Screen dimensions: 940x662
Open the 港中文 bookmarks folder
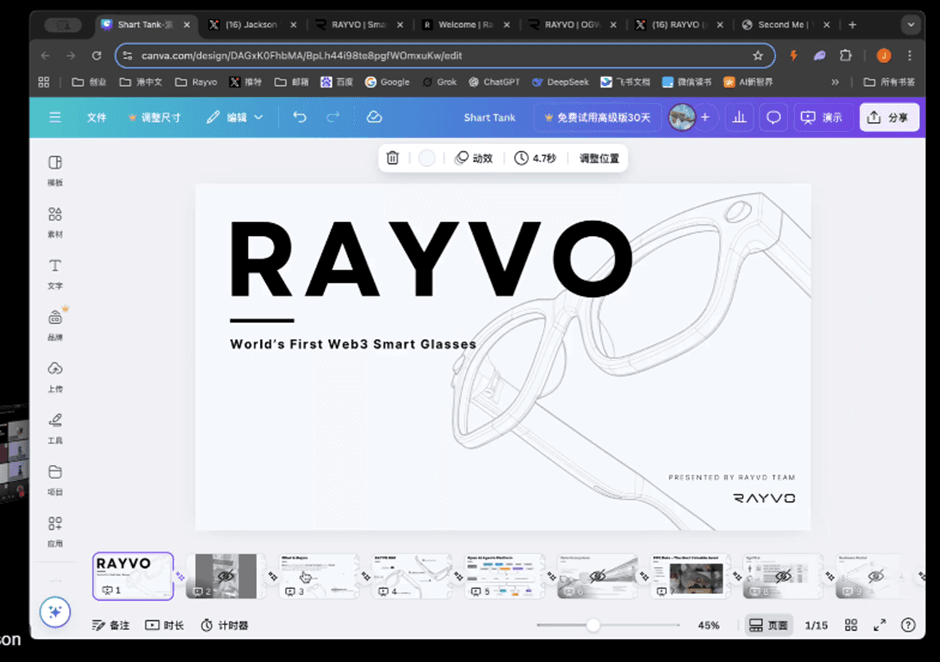141,82
